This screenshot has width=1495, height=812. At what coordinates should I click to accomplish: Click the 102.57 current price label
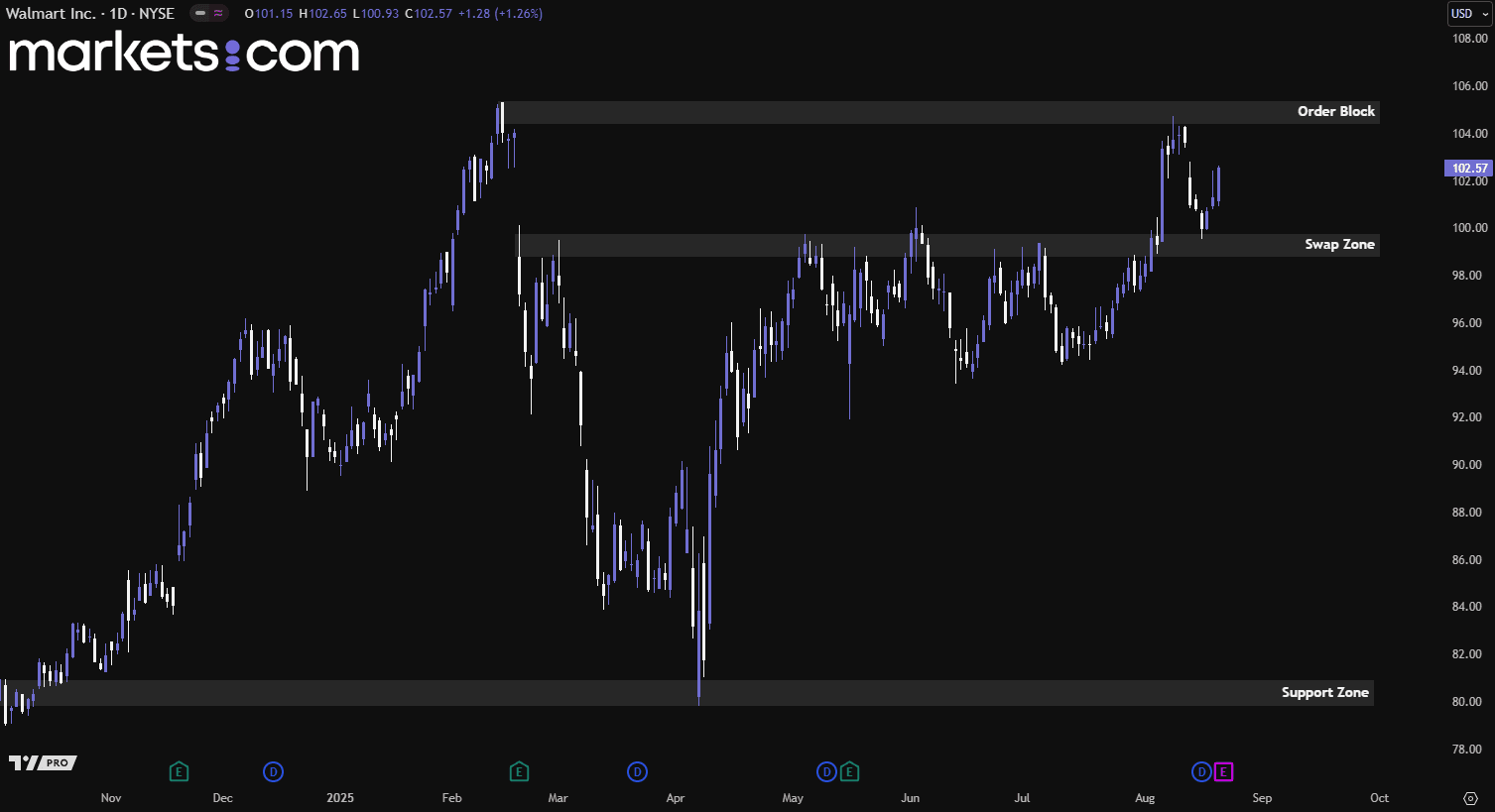(1469, 169)
